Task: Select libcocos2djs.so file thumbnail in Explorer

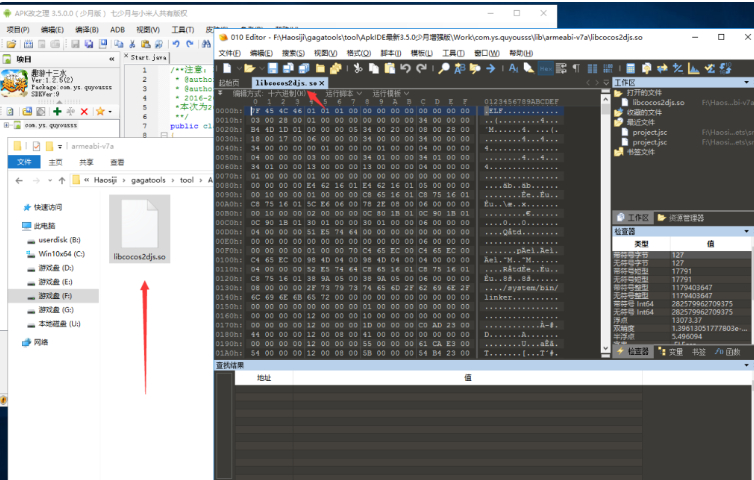Action: tap(139, 229)
